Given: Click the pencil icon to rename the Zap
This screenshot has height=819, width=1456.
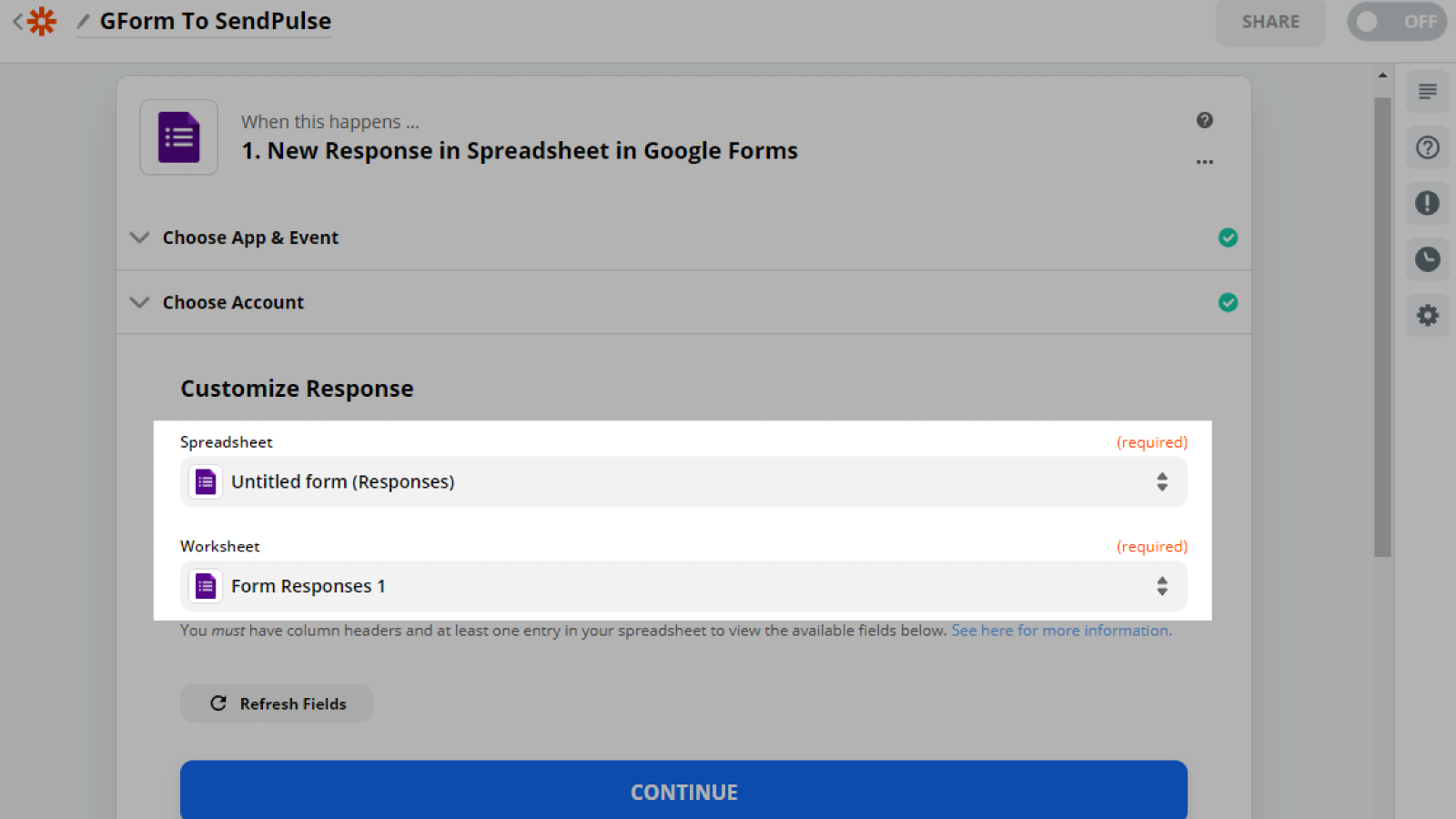Looking at the screenshot, I should [x=84, y=21].
